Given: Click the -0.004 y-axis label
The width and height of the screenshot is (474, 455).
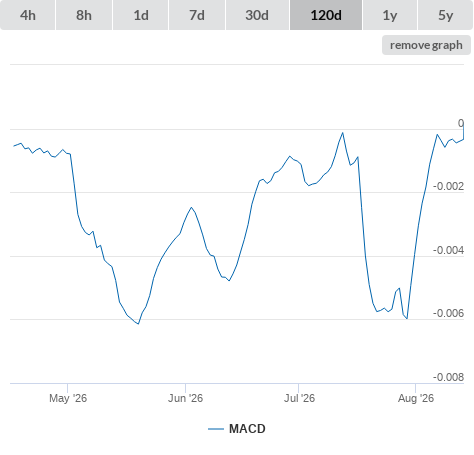Looking at the screenshot, I should click(x=448, y=250).
